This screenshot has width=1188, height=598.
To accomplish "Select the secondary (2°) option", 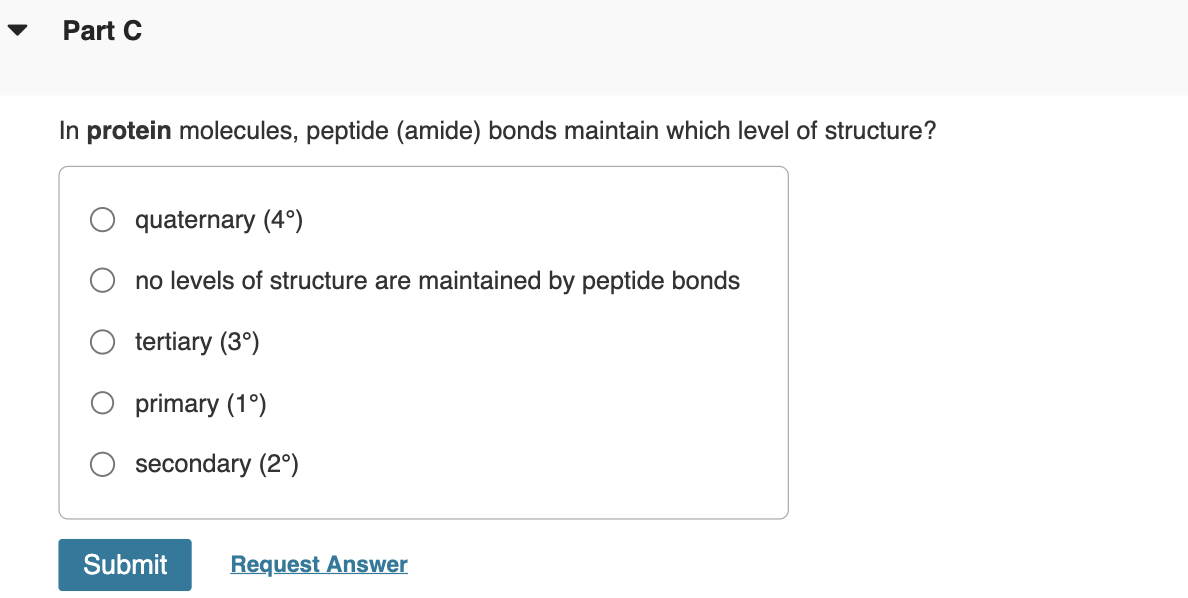I will point(102,464).
